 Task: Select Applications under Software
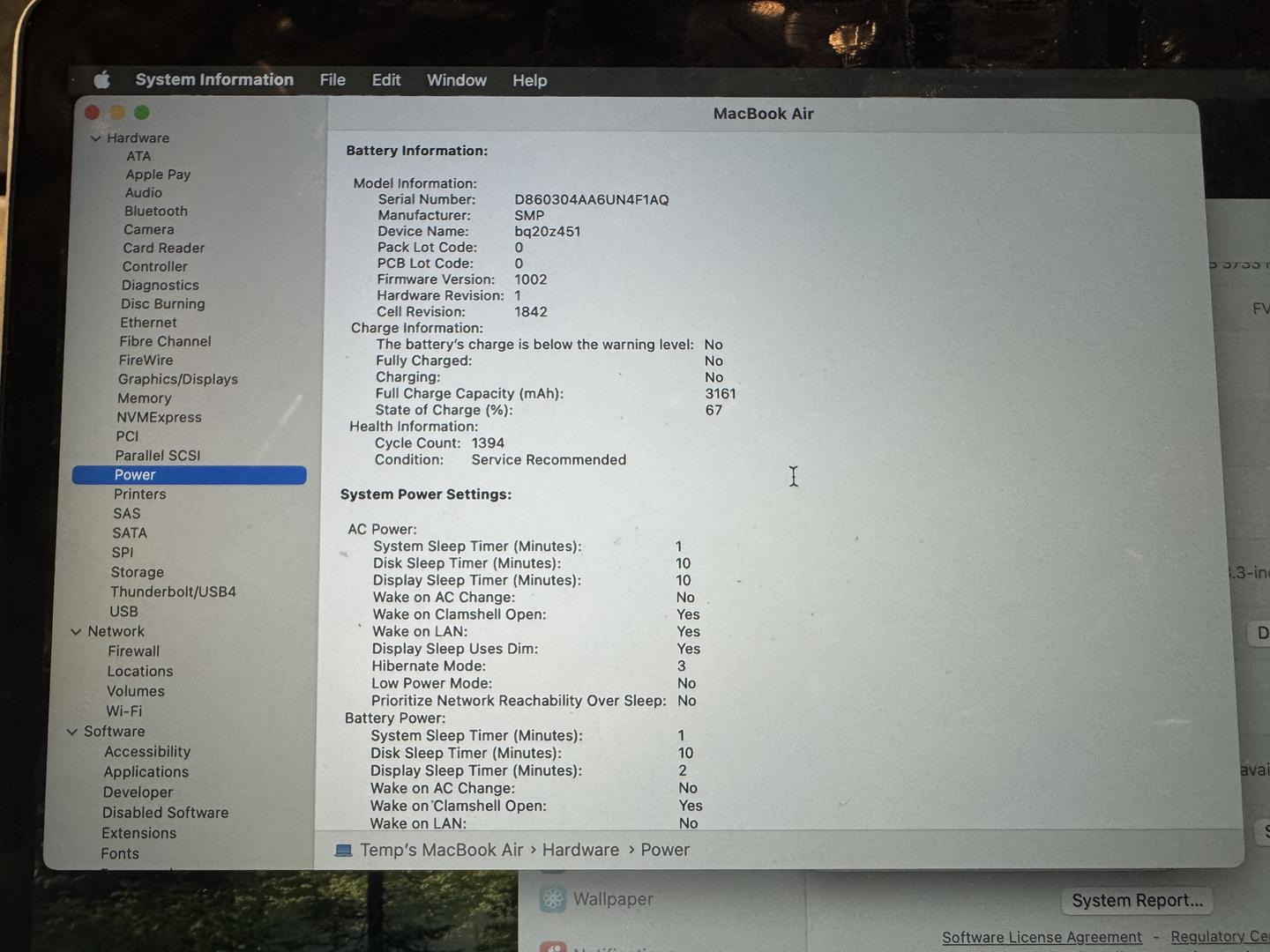tap(146, 772)
